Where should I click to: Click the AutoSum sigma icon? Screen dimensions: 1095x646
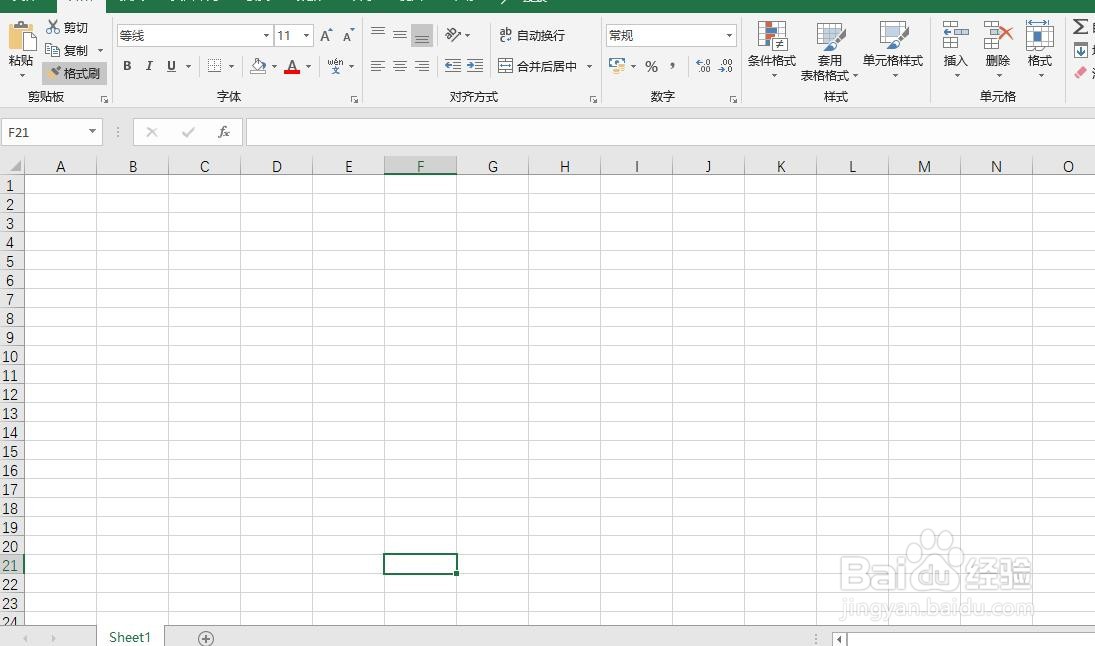pyautogui.click(x=1080, y=27)
